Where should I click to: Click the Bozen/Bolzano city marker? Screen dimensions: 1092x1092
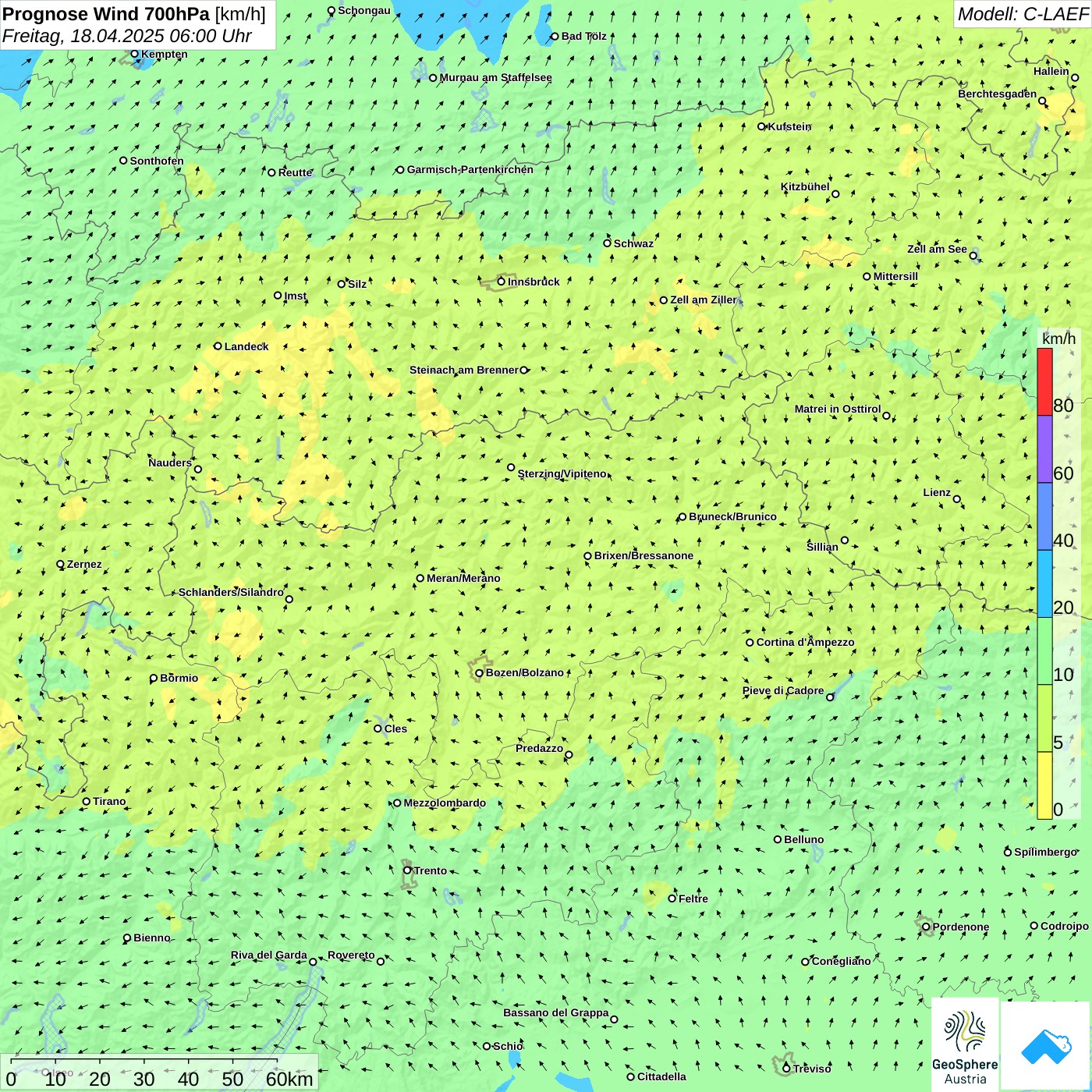pyautogui.click(x=479, y=672)
